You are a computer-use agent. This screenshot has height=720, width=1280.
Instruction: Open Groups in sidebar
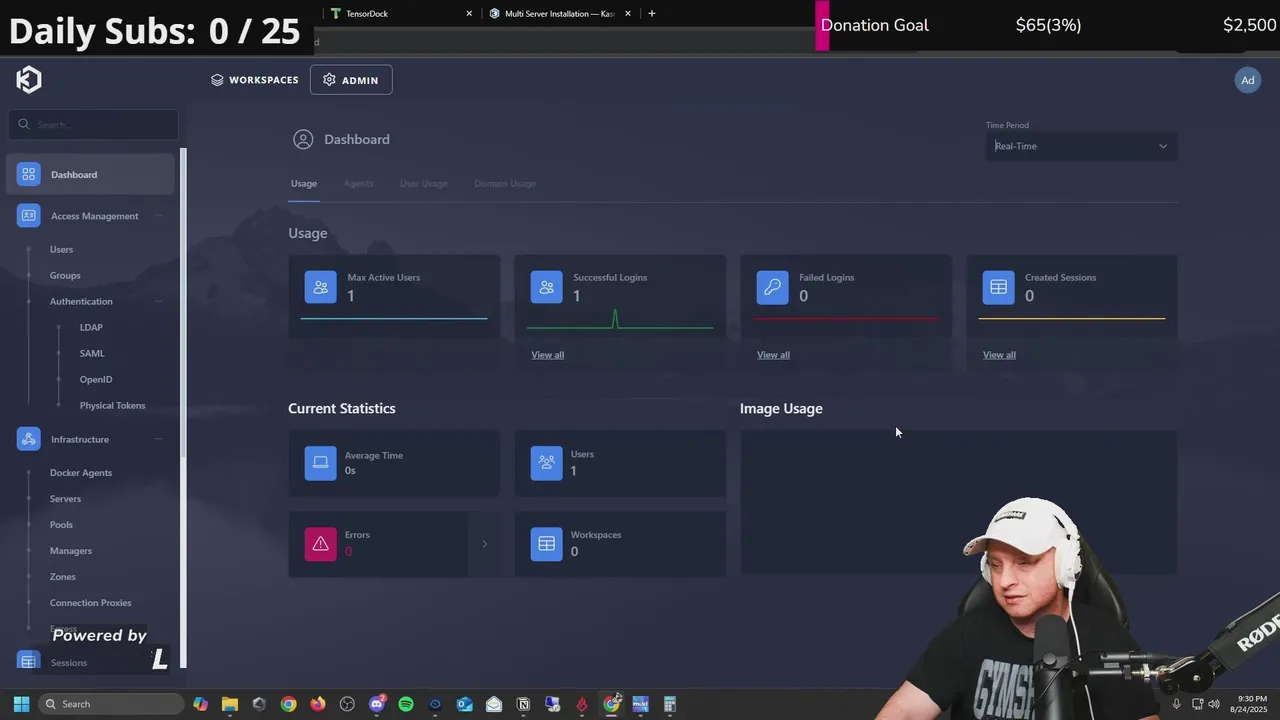[x=65, y=276]
